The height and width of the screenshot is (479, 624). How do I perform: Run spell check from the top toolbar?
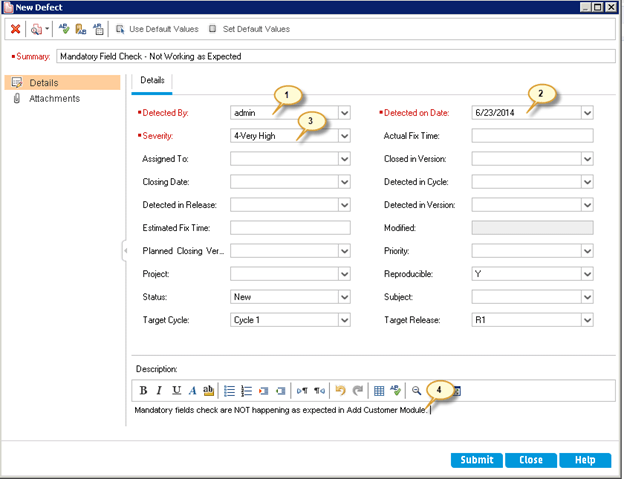[65, 29]
